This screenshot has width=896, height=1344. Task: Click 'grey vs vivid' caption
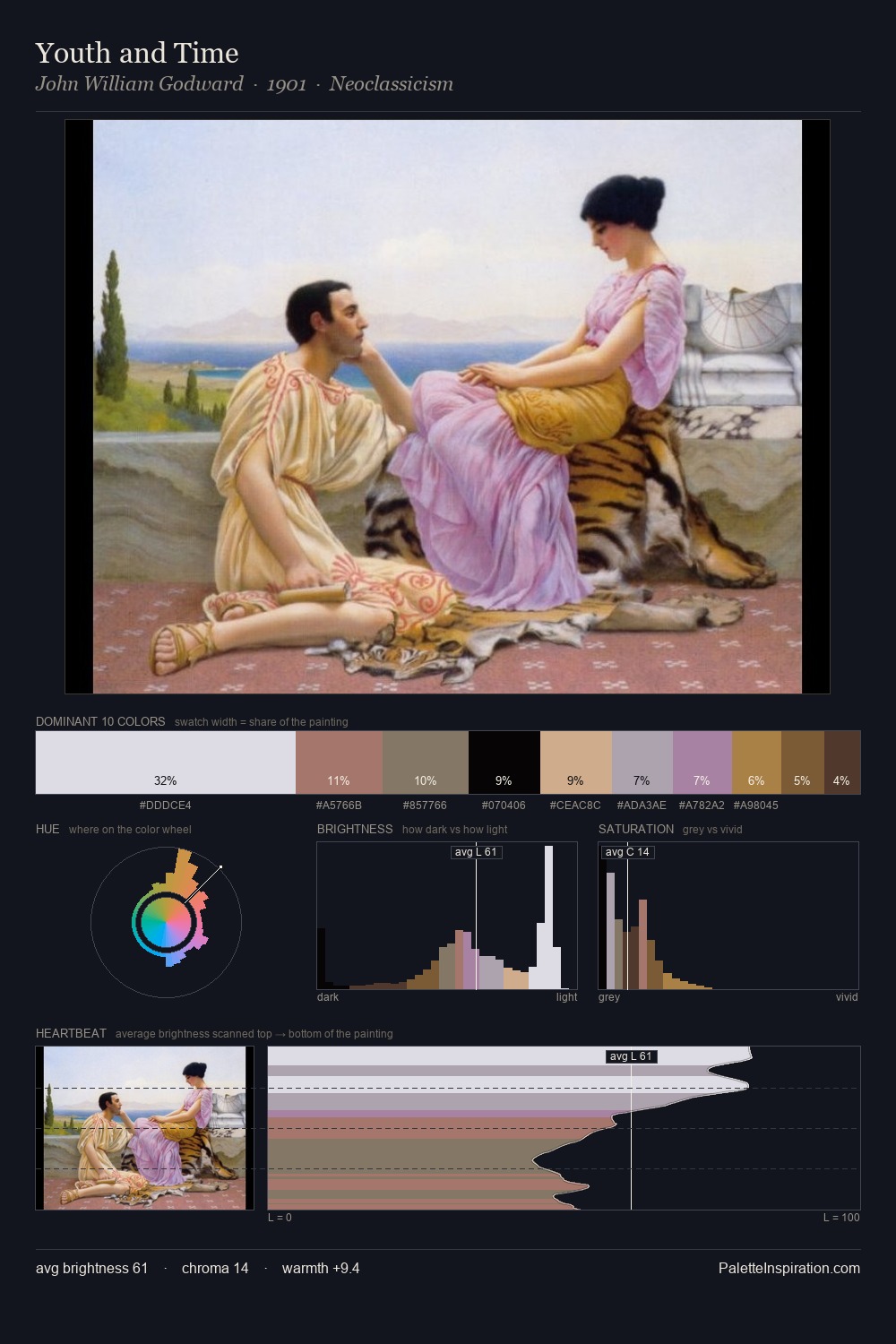(712, 830)
